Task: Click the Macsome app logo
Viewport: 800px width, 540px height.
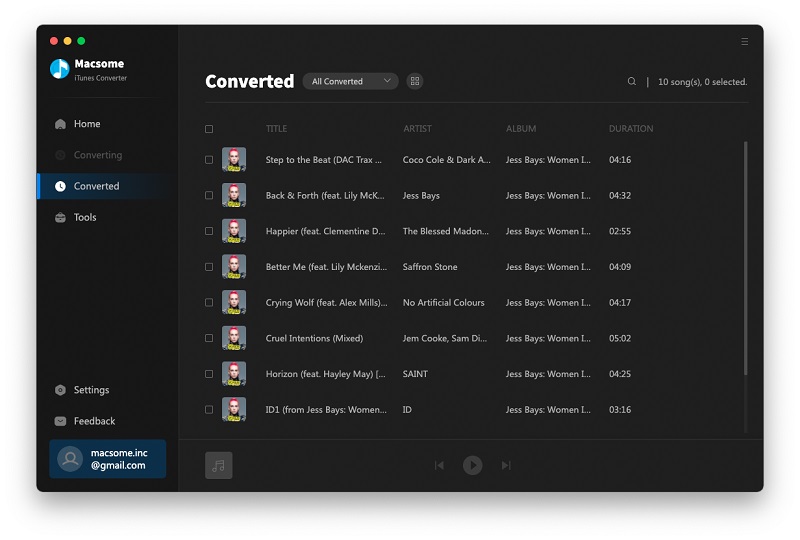Action: click(60, 69)
